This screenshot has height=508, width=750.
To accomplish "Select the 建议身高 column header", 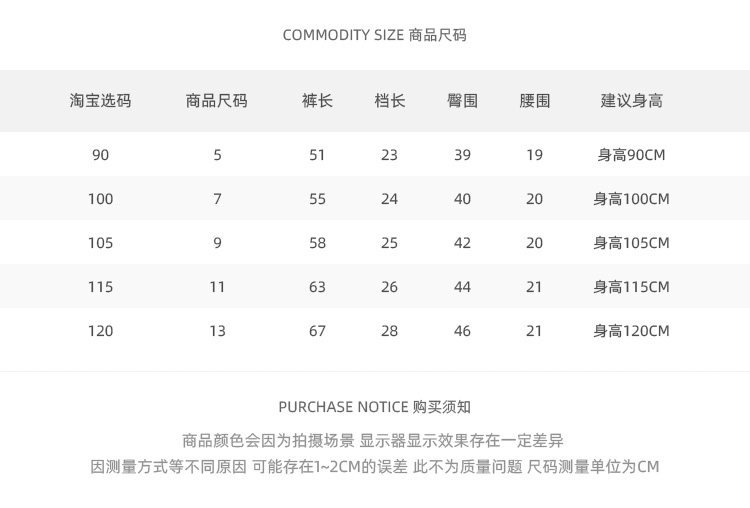I will pos(631,101).
